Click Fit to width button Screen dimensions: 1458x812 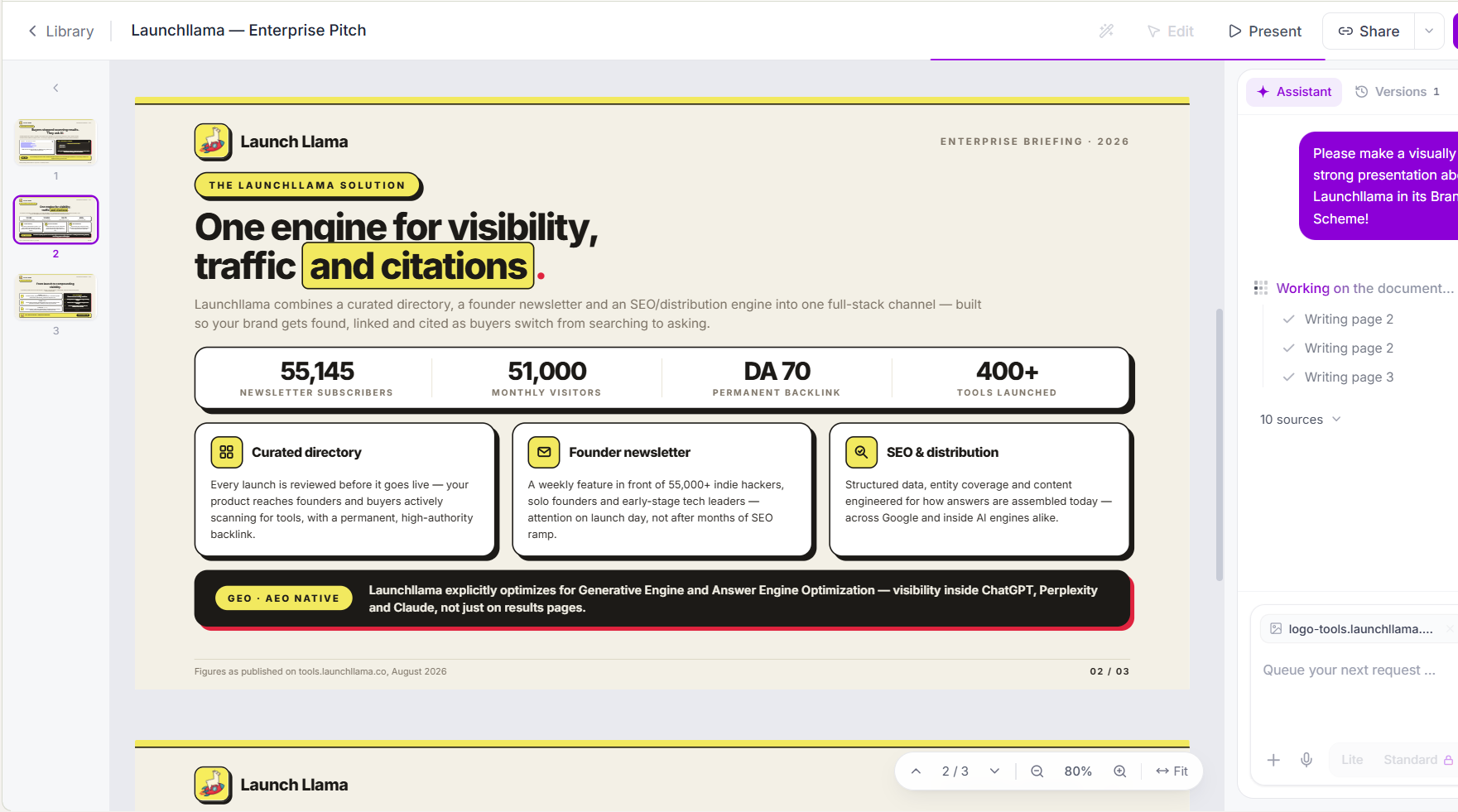[x=1172, y=771]
